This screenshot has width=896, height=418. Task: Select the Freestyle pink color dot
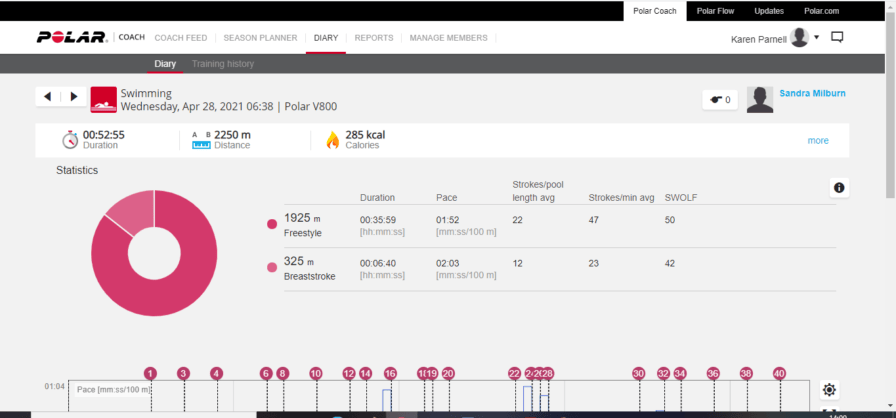[x=272, y=224]
